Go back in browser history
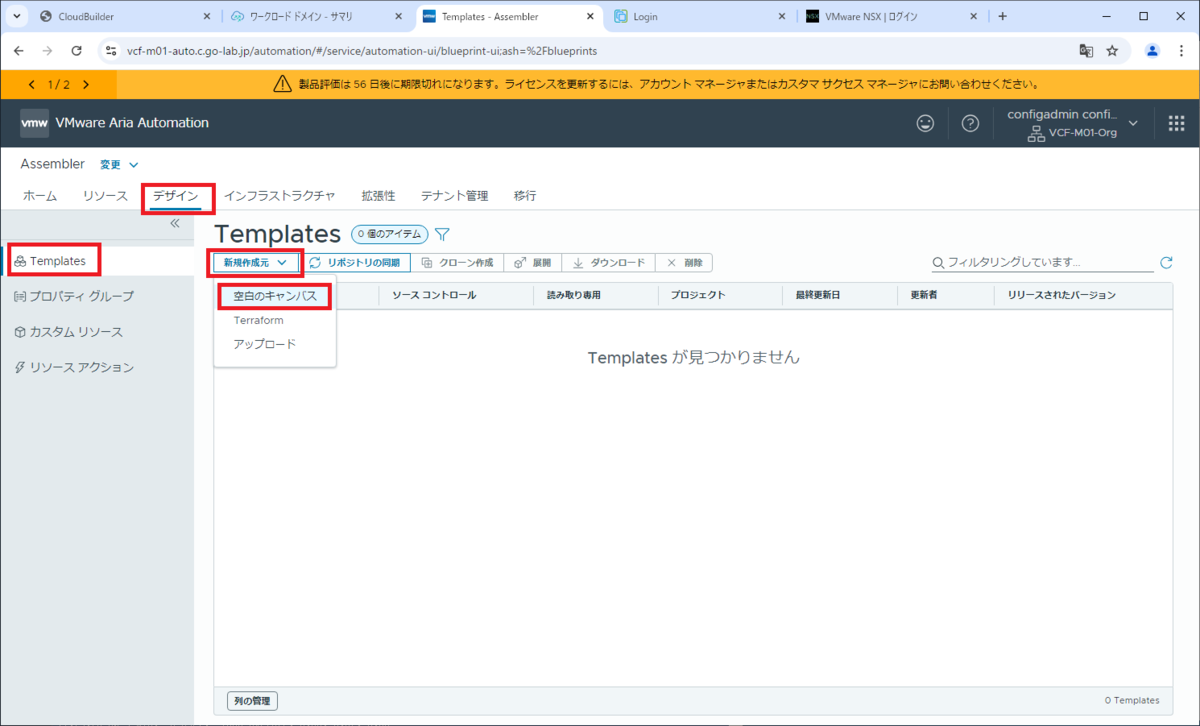 (x=20, y=50)
